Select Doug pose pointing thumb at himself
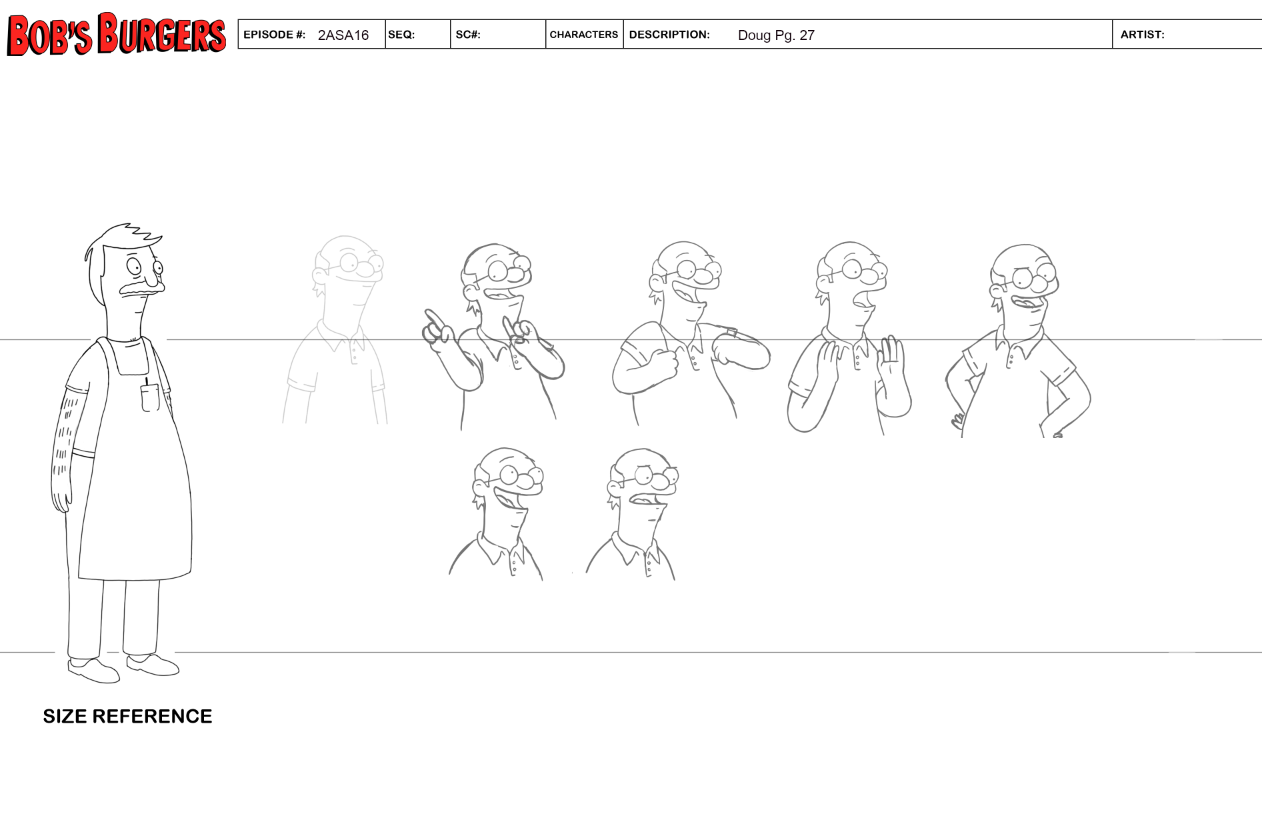This screenshot has height=819, width=1262. click(691, 333)
